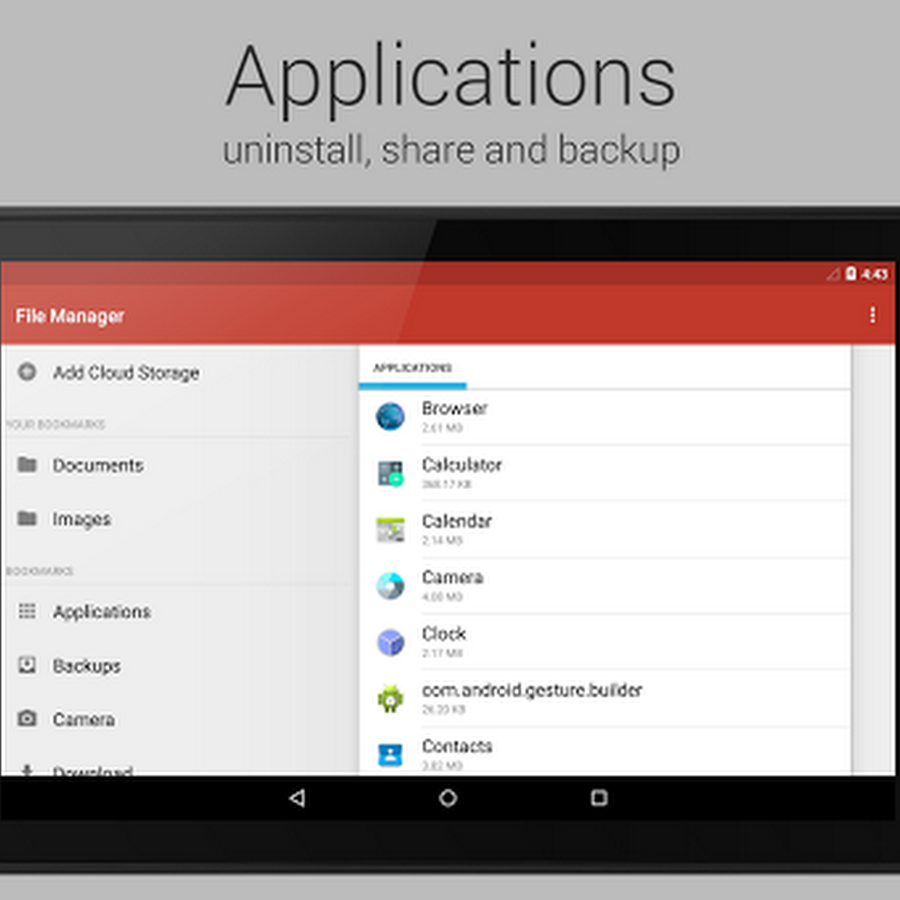This screenshot has height=900, width=900.
Task: Click the Calculator app icon
Action: pyautogui.click(x=390, y=473)
